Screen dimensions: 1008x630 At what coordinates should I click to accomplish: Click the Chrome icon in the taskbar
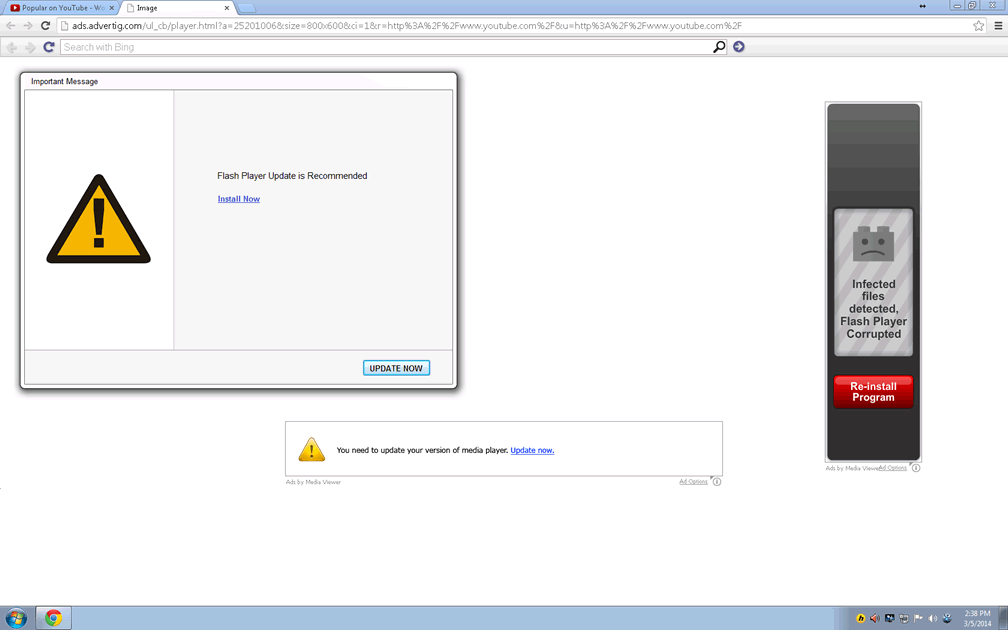pos(53,618)
